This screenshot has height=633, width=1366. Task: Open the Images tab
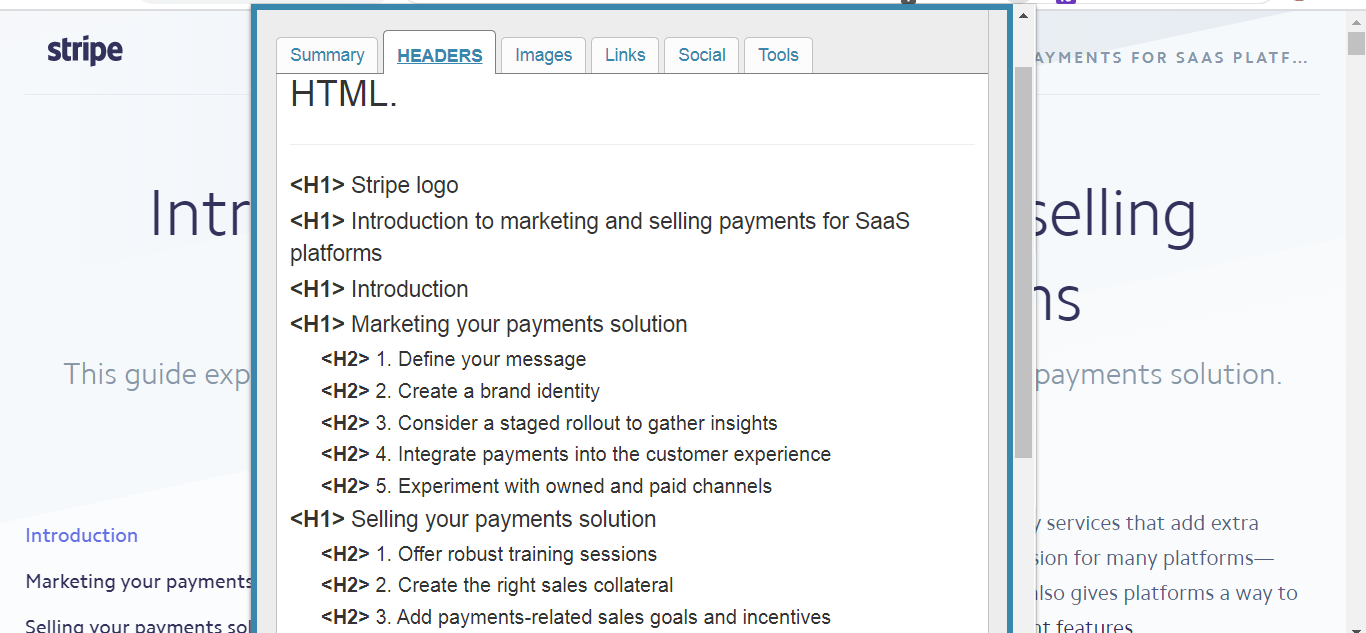pos(544,55)
